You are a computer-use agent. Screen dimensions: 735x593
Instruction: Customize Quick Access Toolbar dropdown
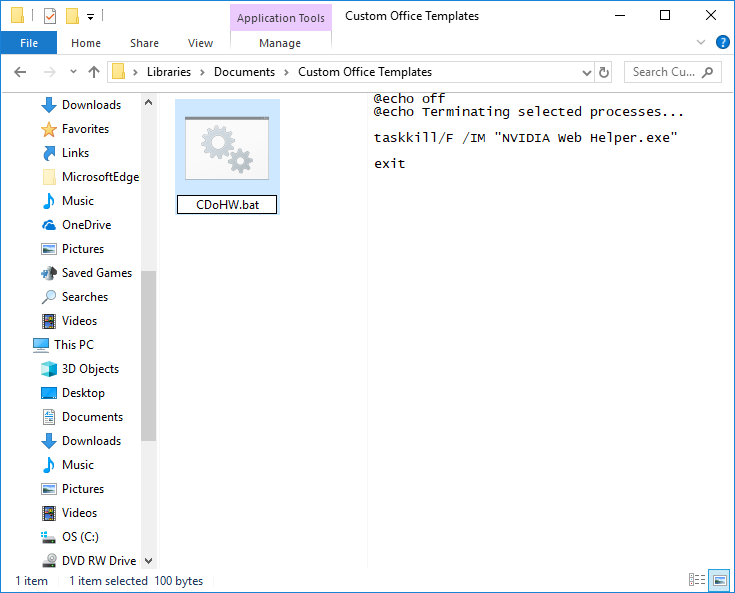[x=90, y=17]
